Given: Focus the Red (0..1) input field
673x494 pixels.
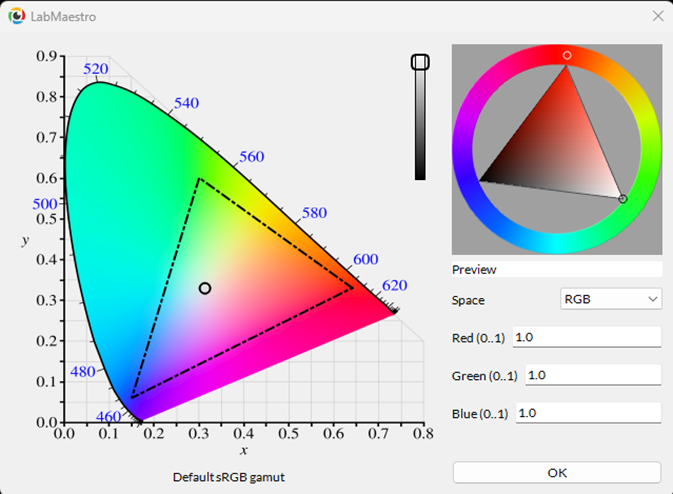Looking at the screenshot, I should click(586, 338).
